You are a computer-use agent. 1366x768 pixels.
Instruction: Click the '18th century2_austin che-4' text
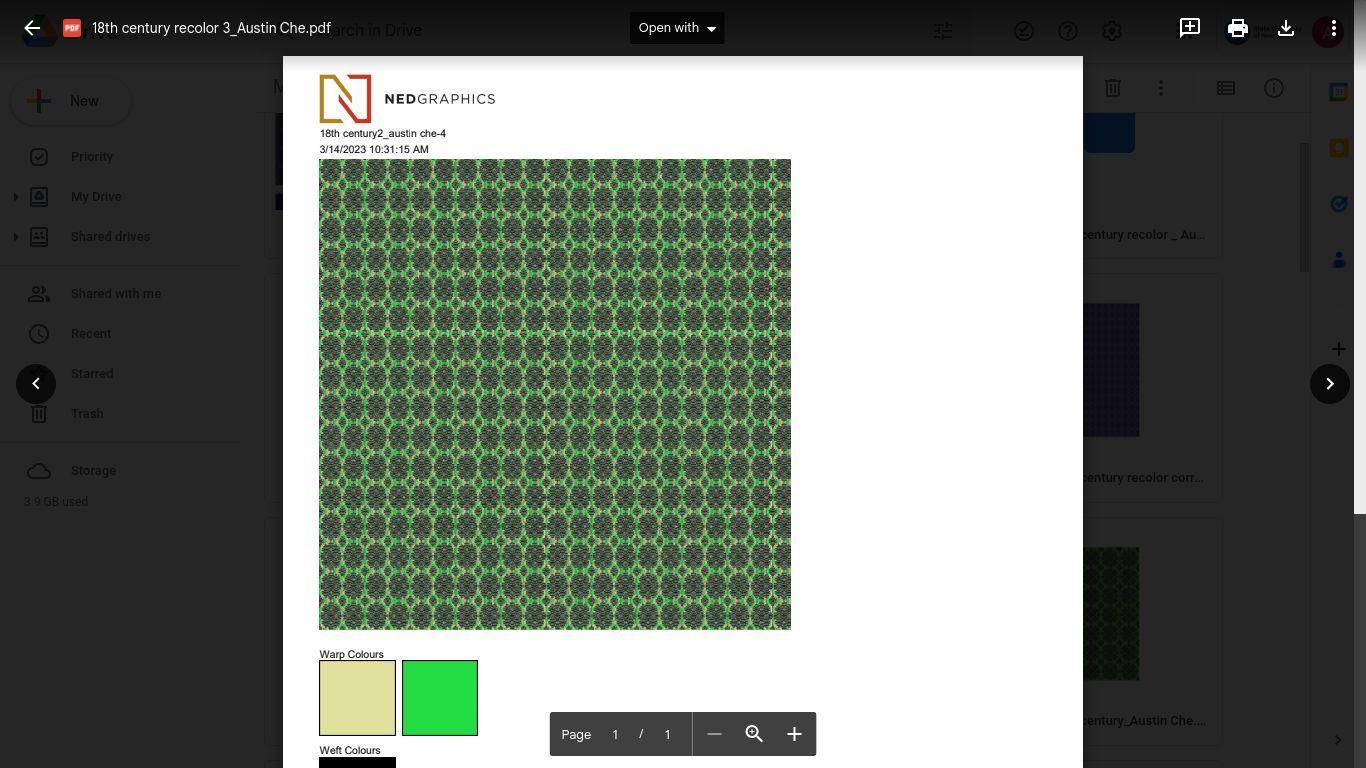coord(383,133)
